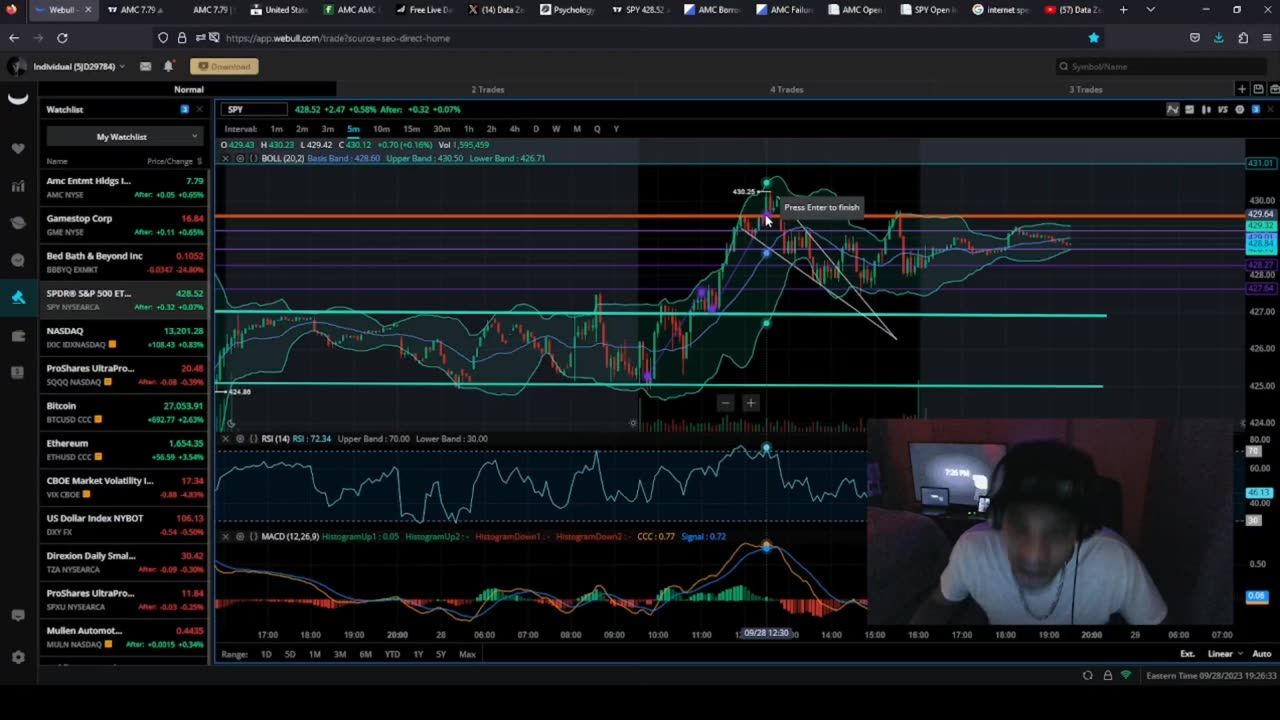Set chart interval to 1h

468,129
